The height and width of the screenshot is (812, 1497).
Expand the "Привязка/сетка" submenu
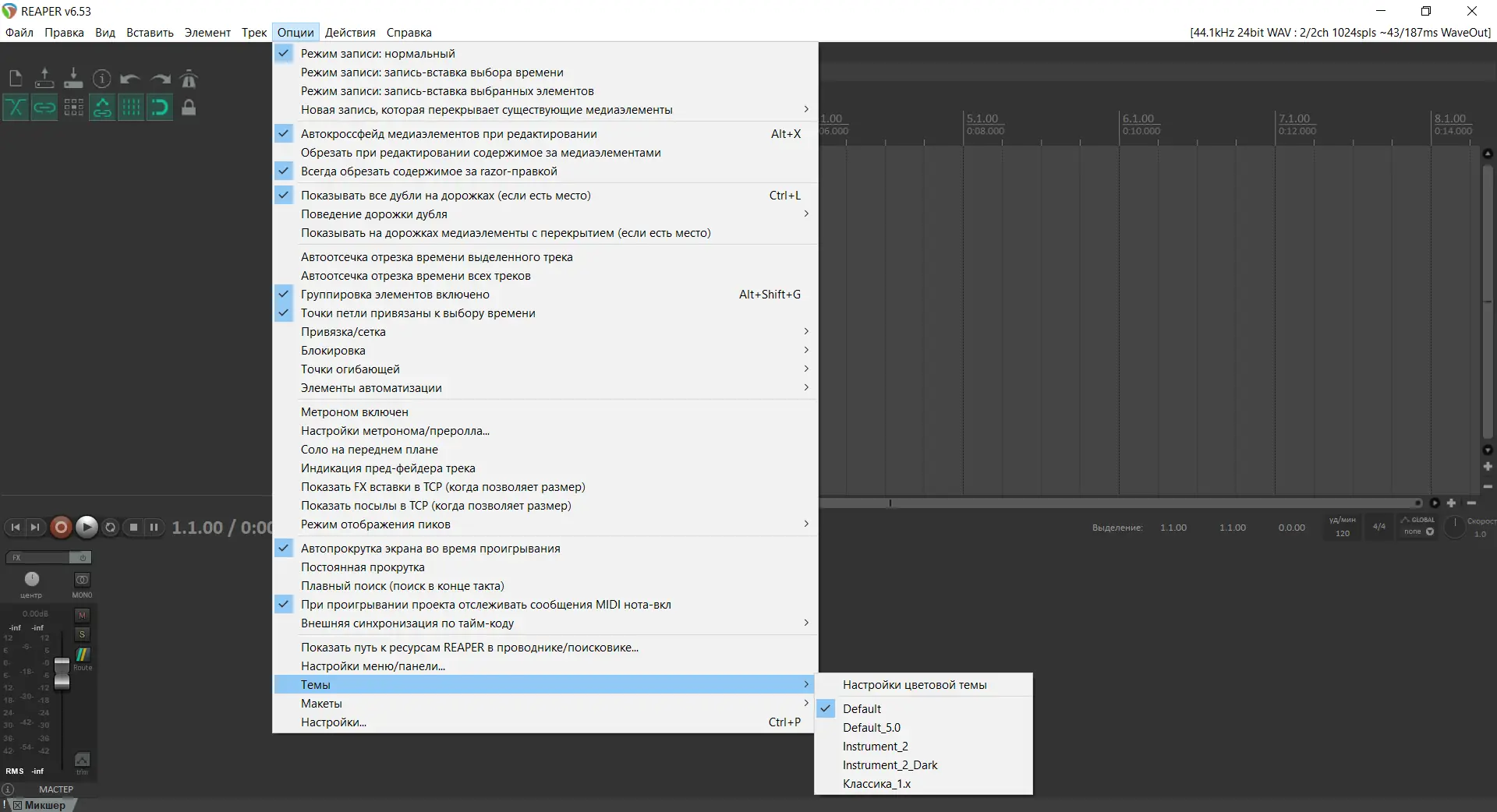(545, 332)
